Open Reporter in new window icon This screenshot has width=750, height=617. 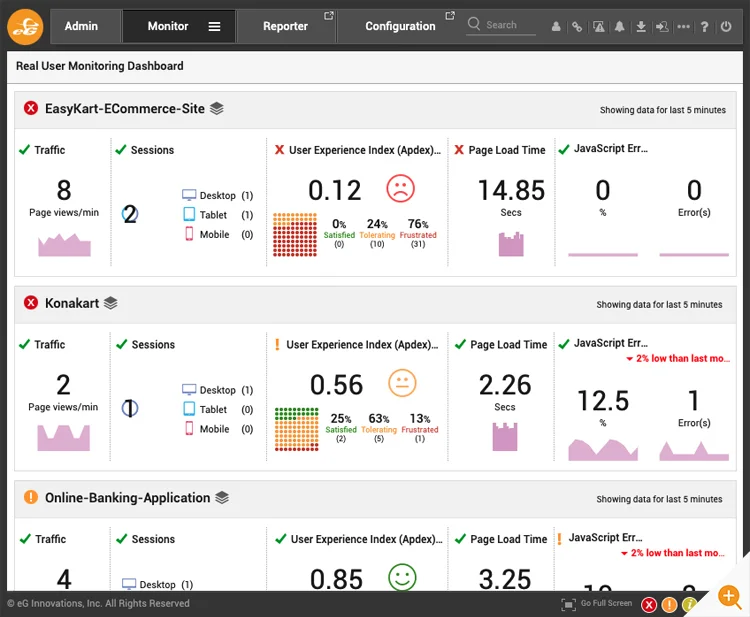328,16
